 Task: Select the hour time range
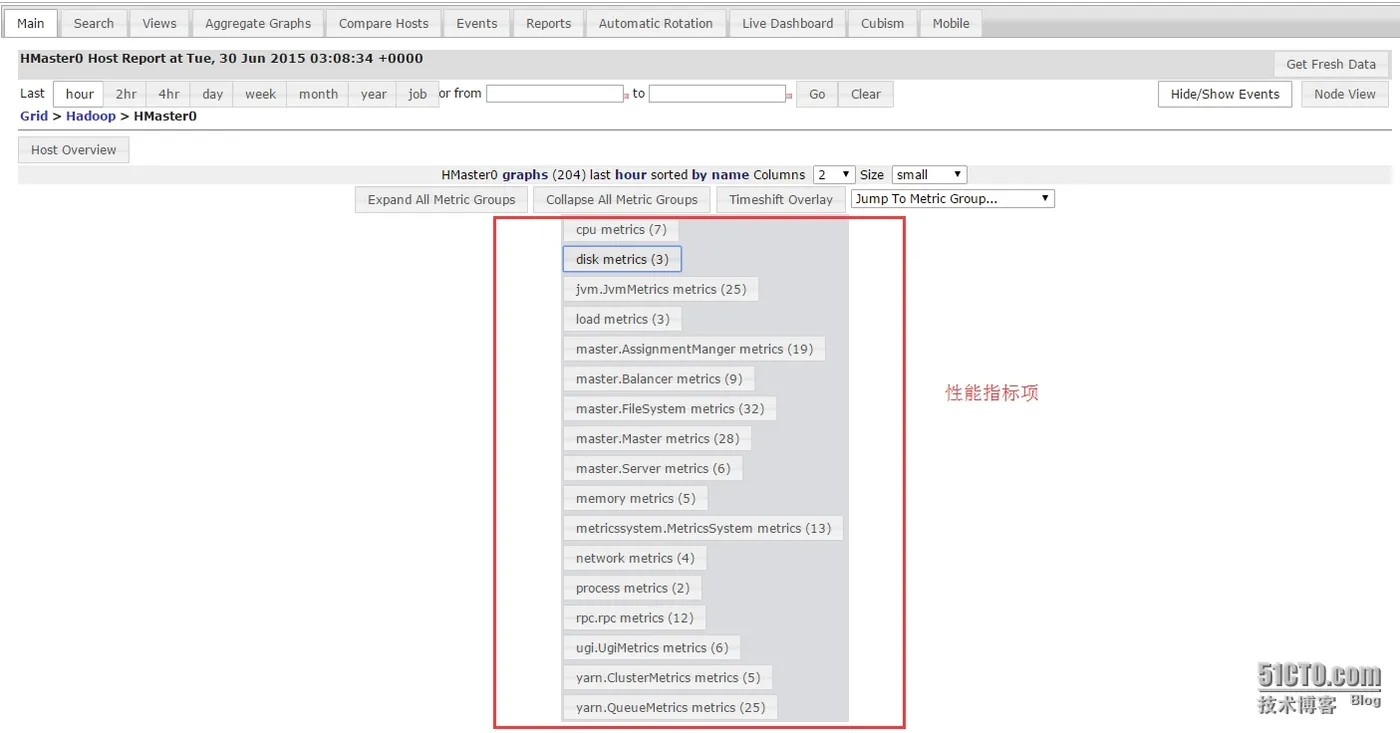coord(79,94)
